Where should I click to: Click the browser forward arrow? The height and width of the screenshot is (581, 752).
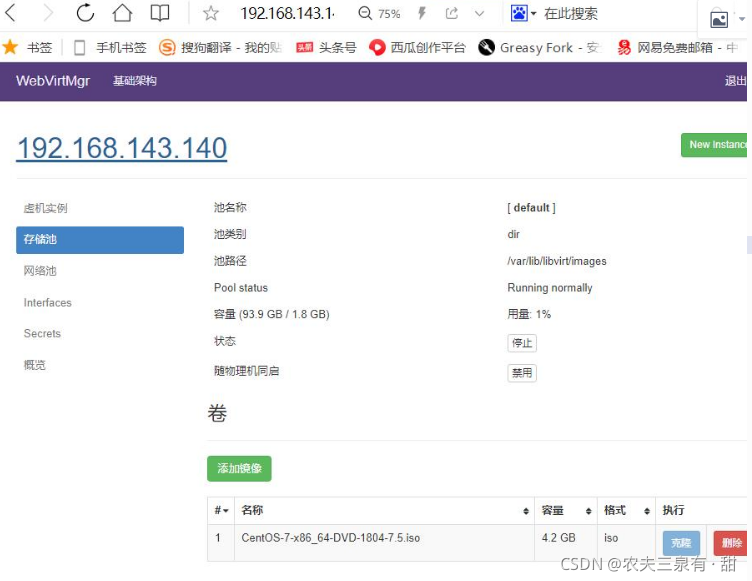48,13
